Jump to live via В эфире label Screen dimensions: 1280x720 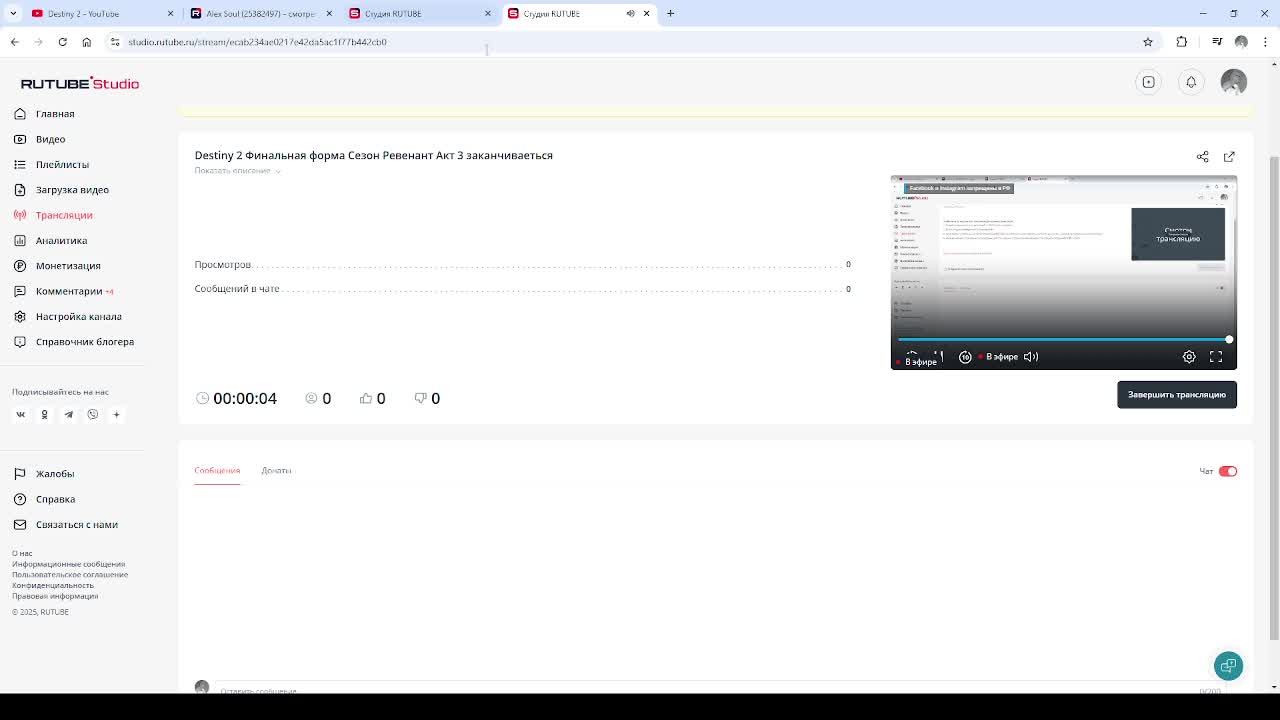1002,357
